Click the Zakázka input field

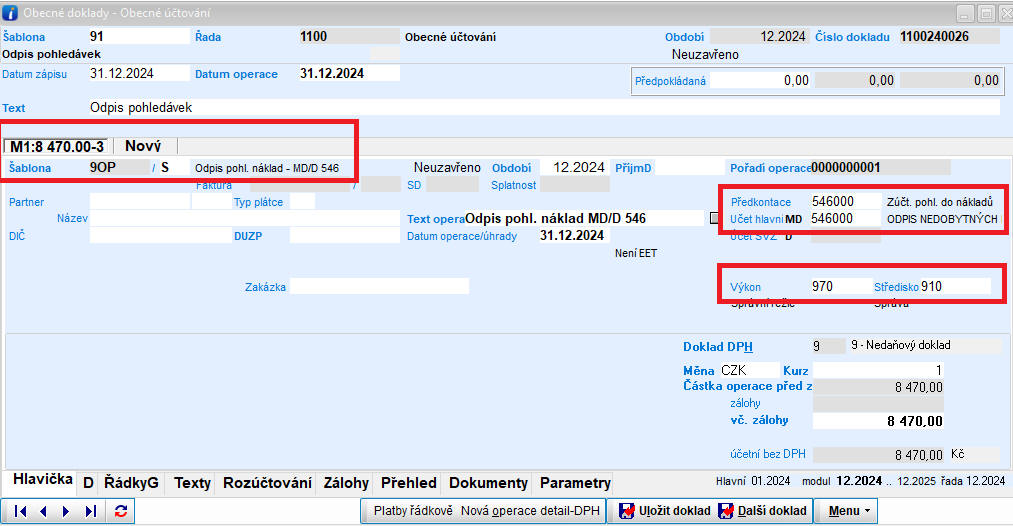pos(379,286)
